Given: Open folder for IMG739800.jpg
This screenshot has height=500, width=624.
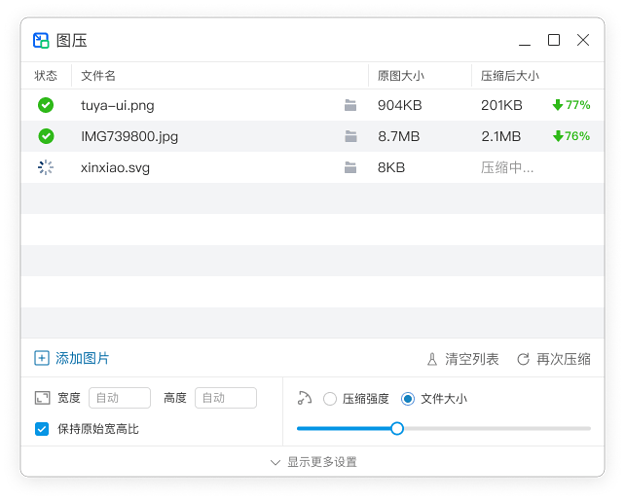Looking at the screenshot, I should tap(350, 136).
